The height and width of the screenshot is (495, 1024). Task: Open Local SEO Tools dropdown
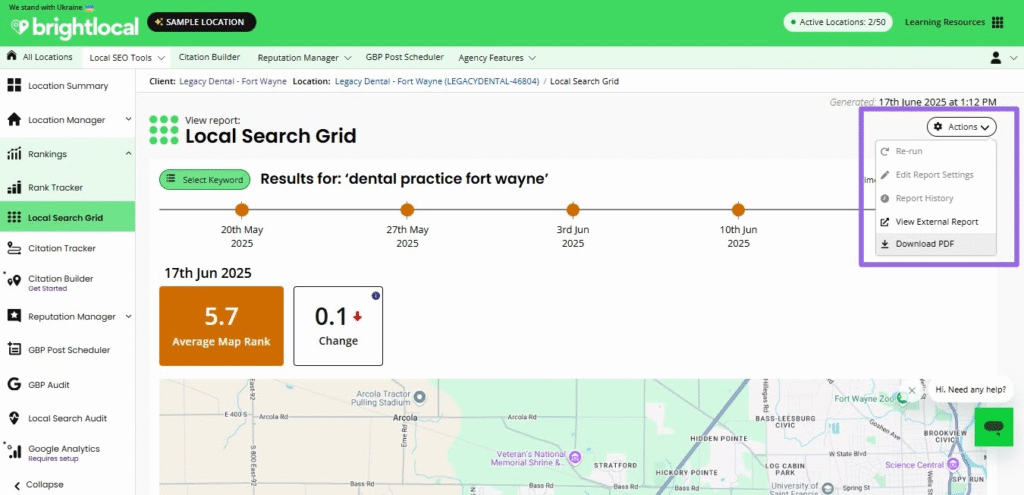tap(126, 57)
